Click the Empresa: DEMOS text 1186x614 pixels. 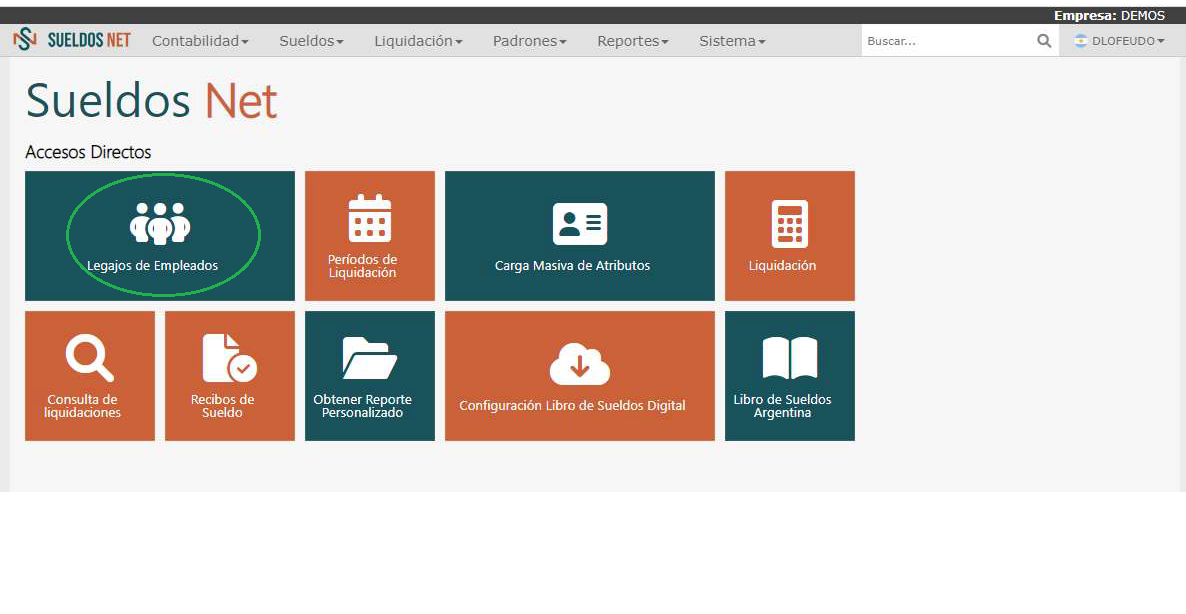coord(1110,15)
